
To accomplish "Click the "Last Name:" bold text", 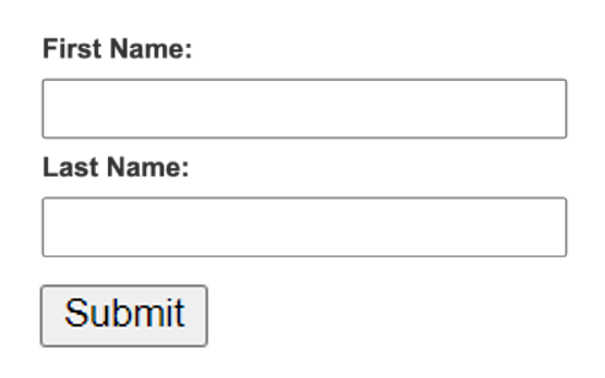I will (116, 167).
